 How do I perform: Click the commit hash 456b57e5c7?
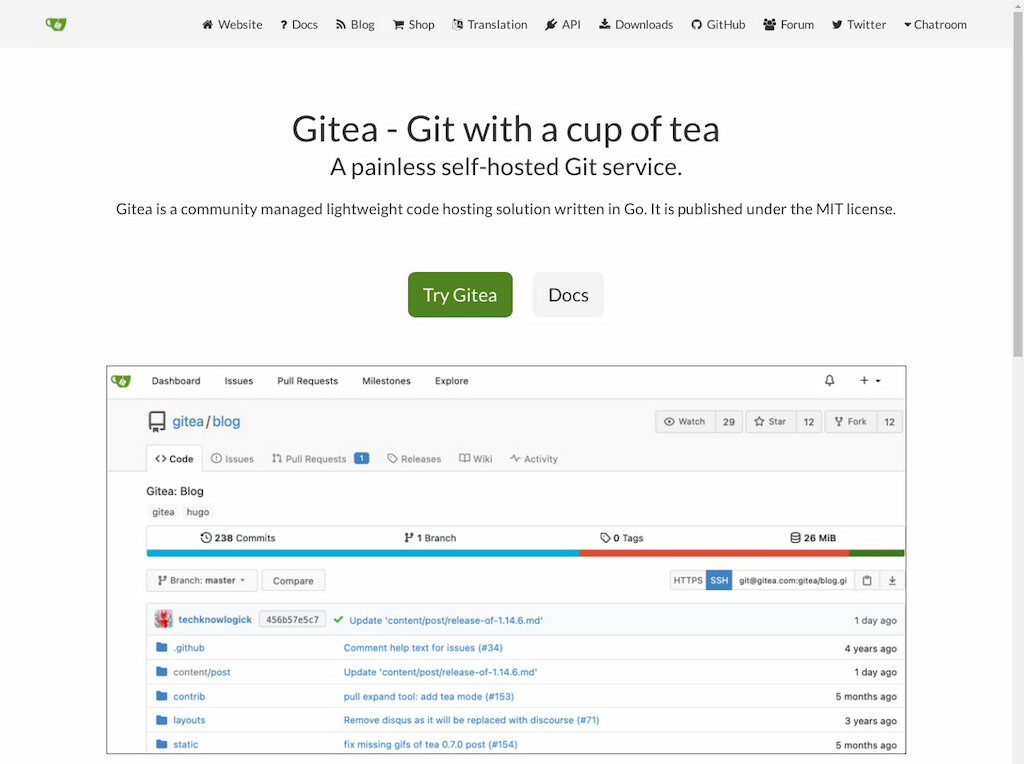[x=290, y=620]
